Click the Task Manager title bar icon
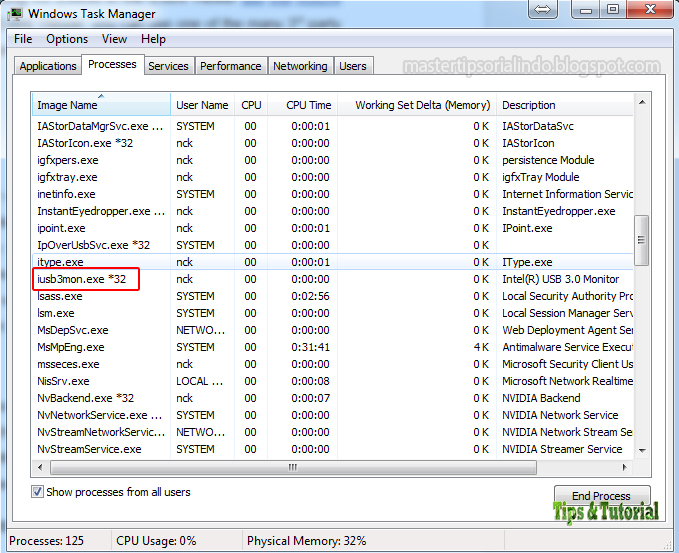This screenshot has height=553, width=679. [x=16, y=14]
